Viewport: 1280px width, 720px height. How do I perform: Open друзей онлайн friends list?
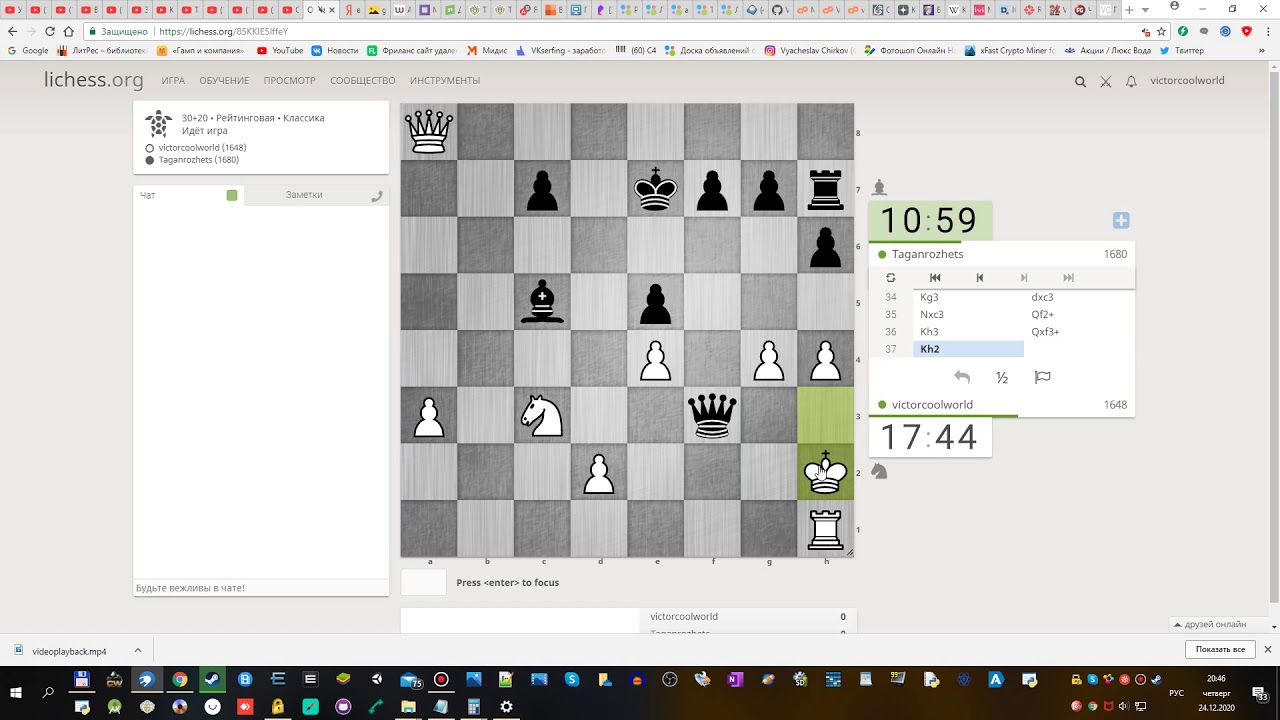(x=1215, y=624)
